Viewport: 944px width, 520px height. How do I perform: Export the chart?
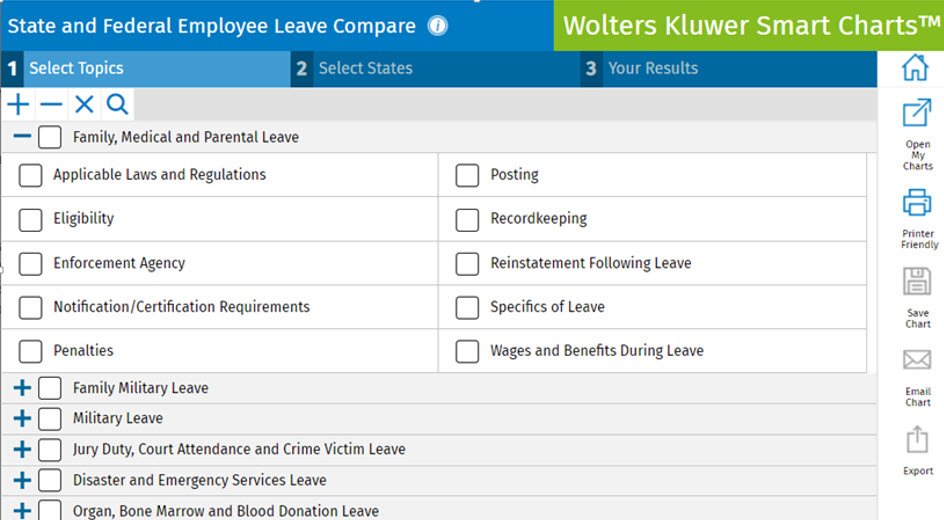pyautogui.click(x=917, y=449)
